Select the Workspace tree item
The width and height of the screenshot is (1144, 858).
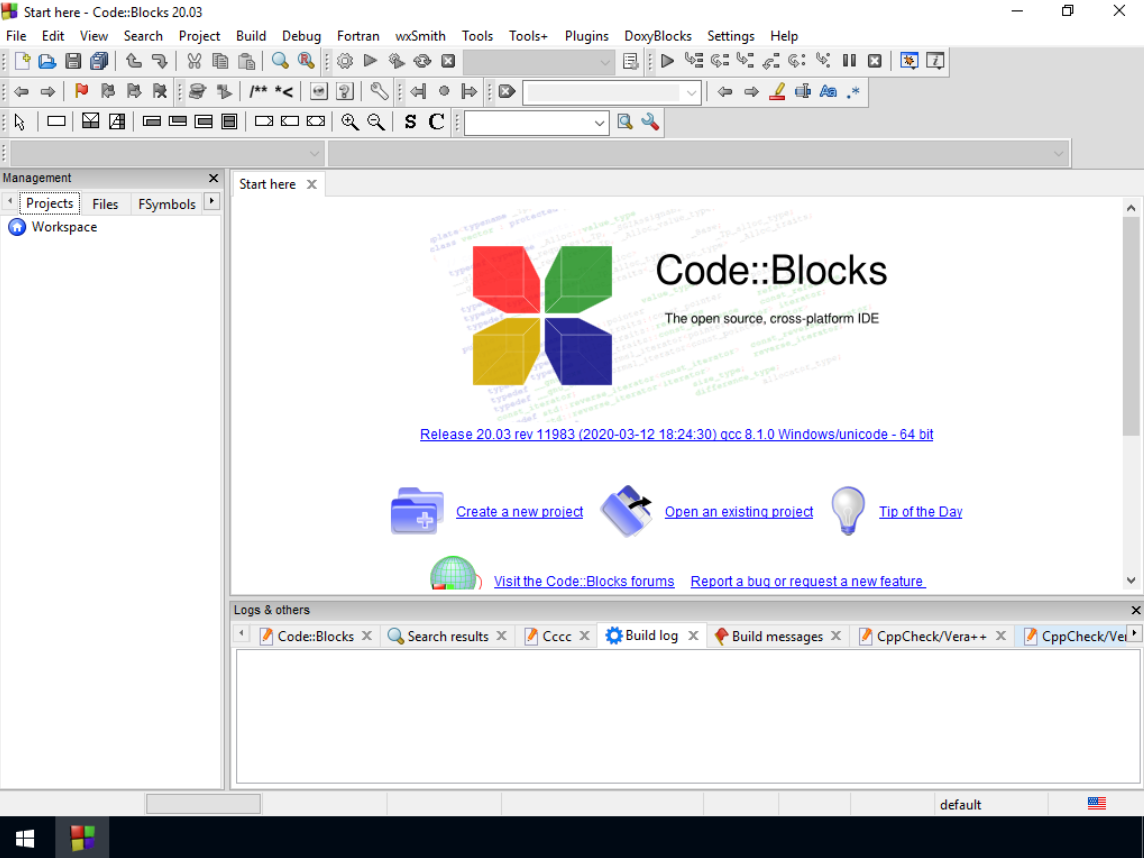pos(64,227)
